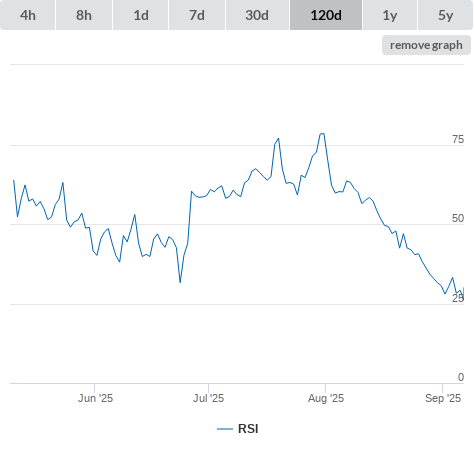Image resolution: width=474 pixels, height=455 pixels.
Task: Click the 0 value axis label
Action: pyautogui.click(x=461, y=377)
